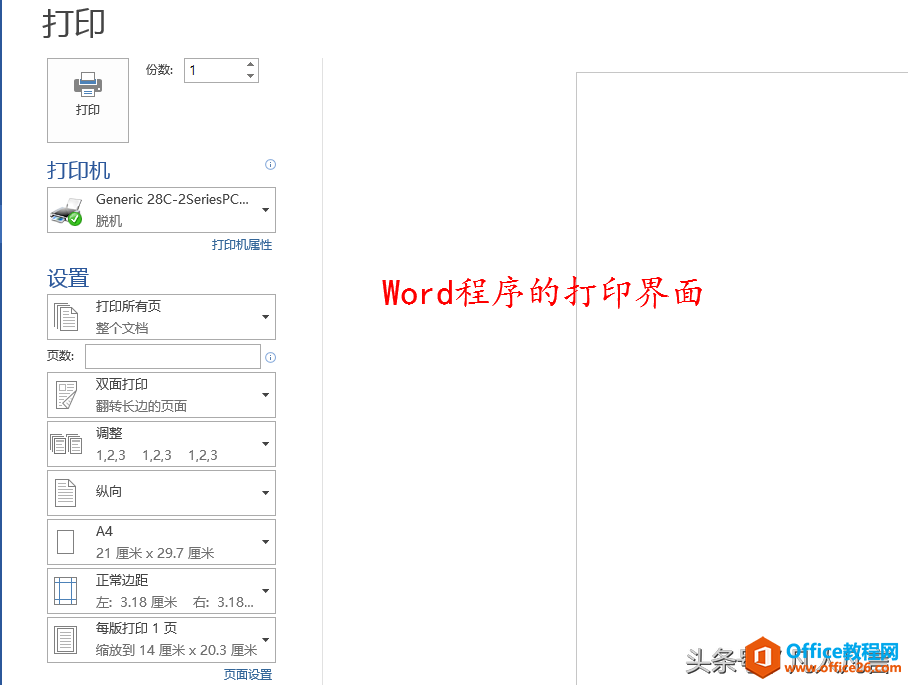Click the 21 厘米 x 29.7 厘米 size text

(155, 554)
